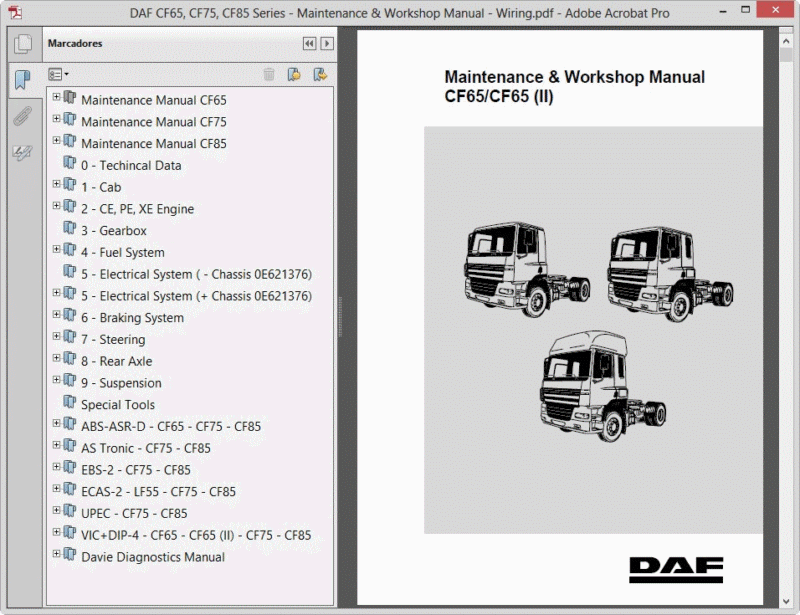Expand the Maintenance Manual CF65 bookmark

click(56, 97)
